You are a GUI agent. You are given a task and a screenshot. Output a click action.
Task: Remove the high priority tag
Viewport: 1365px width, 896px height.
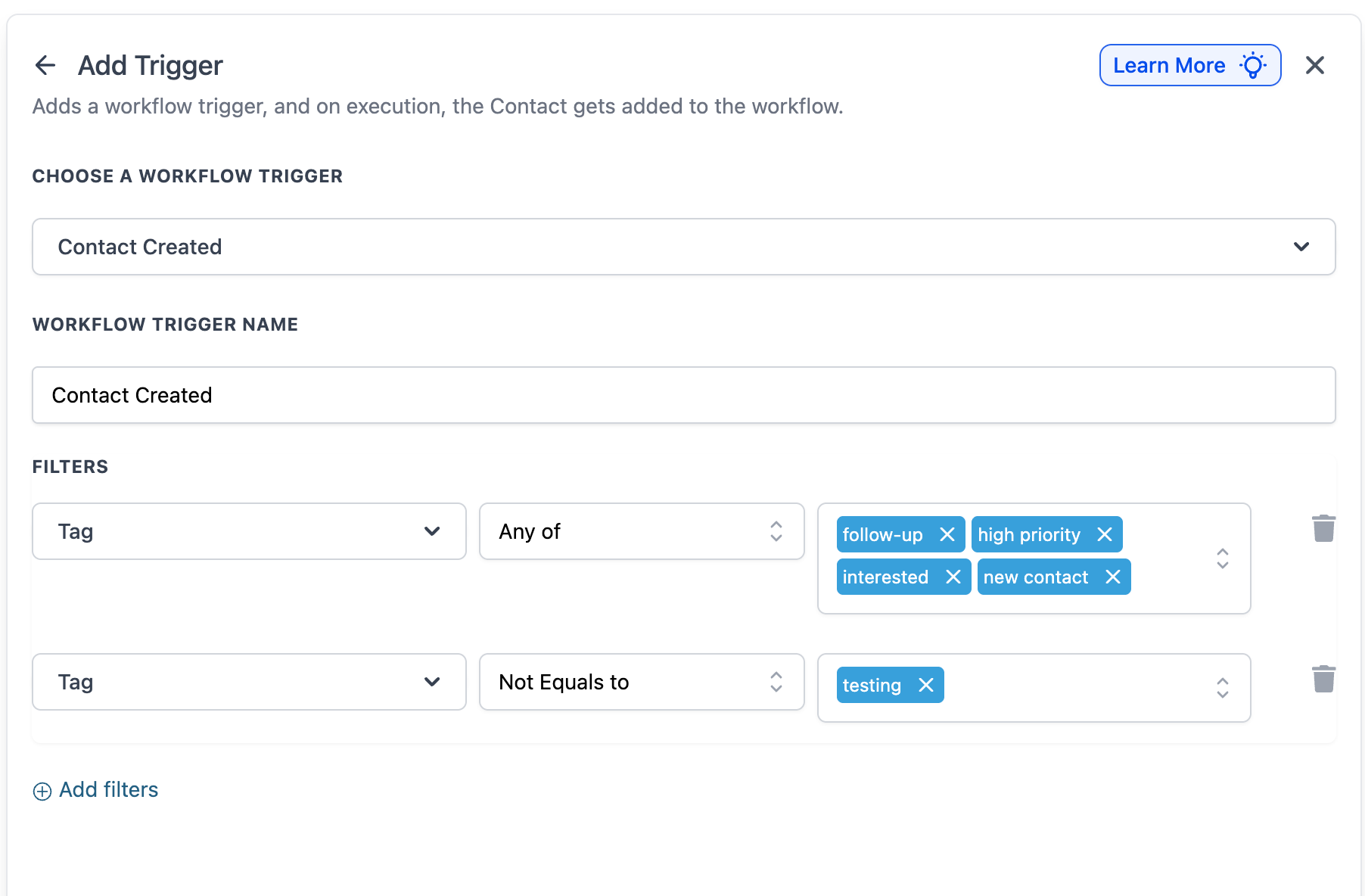pos(1104,535)
